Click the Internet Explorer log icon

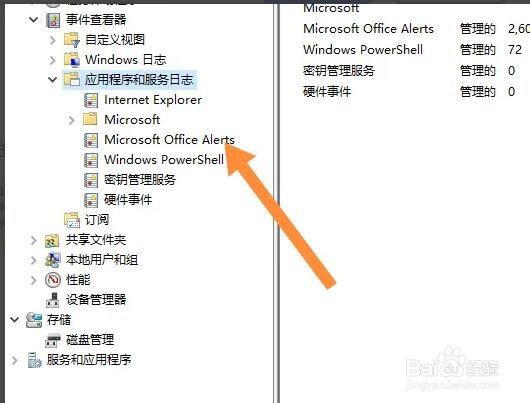click(91, 100)
